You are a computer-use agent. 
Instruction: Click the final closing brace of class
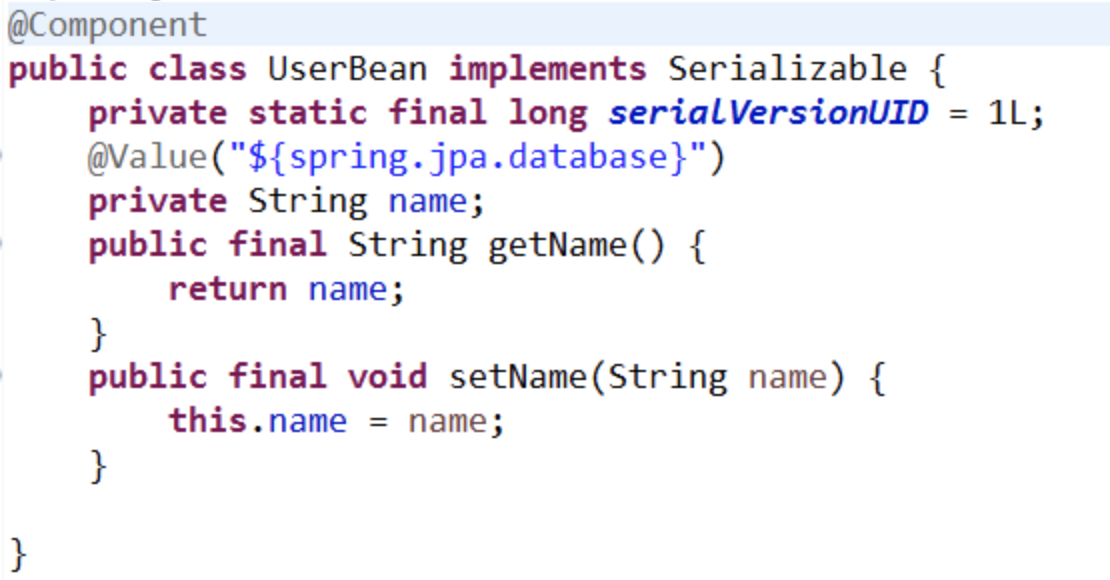coord(18,554)
